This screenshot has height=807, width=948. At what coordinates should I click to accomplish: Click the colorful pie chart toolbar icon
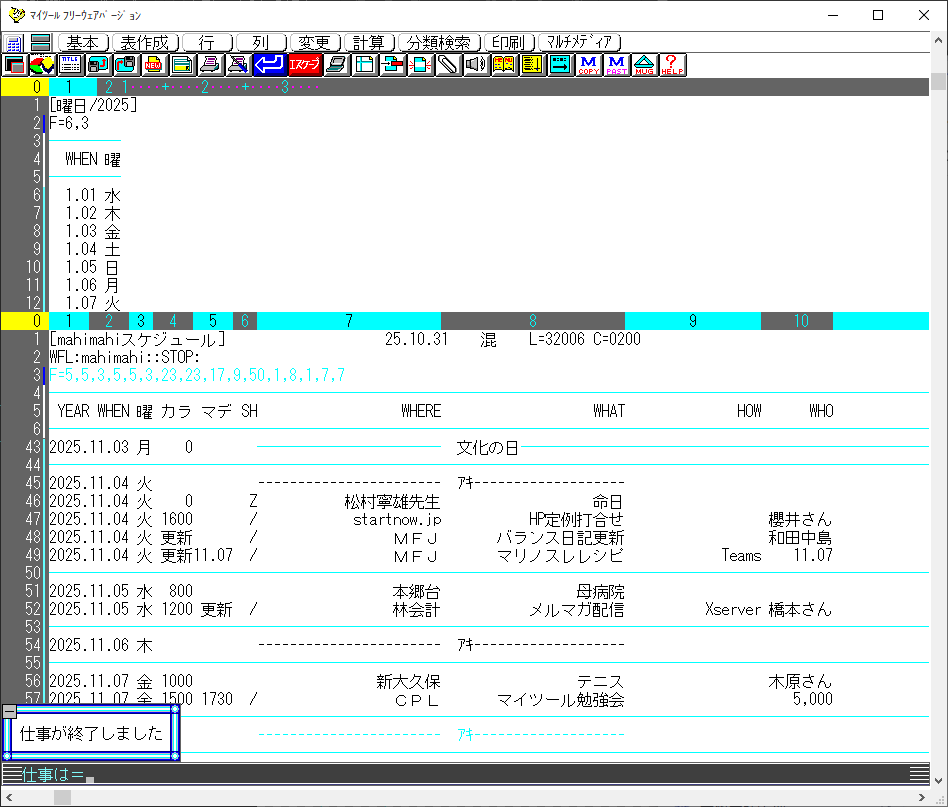point(42,65)
